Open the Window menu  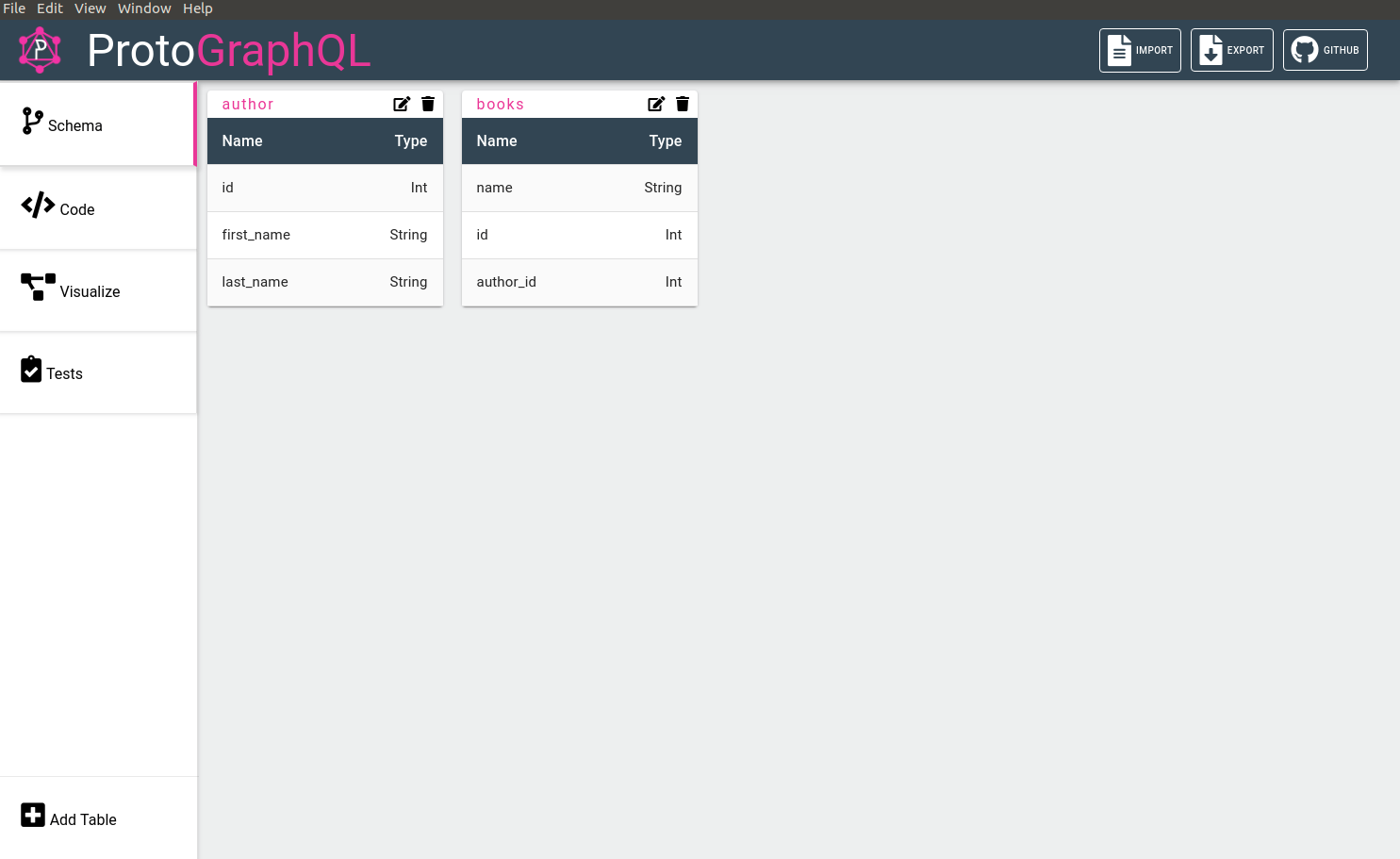coord(144,8)
